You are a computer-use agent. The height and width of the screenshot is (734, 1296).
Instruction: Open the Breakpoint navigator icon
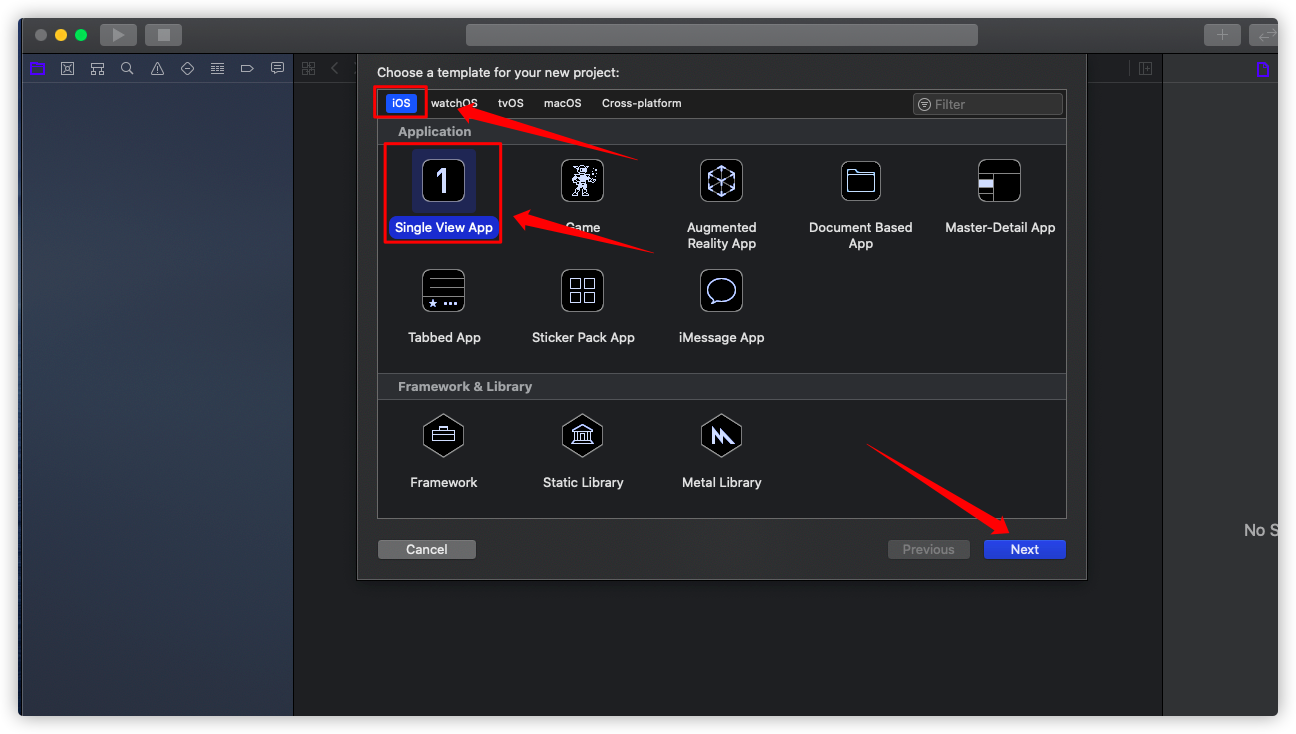pos(247,69)
